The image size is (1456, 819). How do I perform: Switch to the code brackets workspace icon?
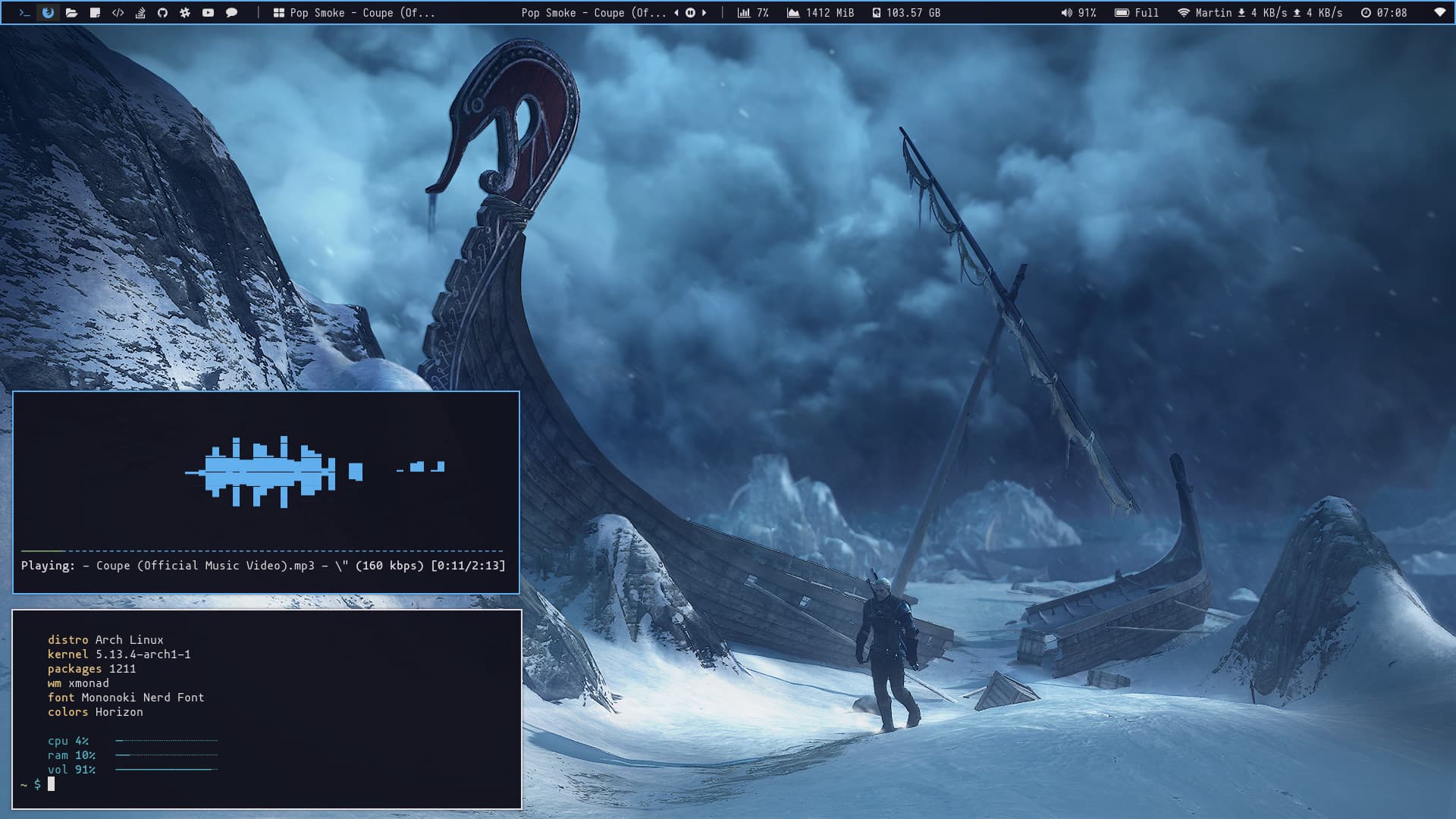[118, 13]
